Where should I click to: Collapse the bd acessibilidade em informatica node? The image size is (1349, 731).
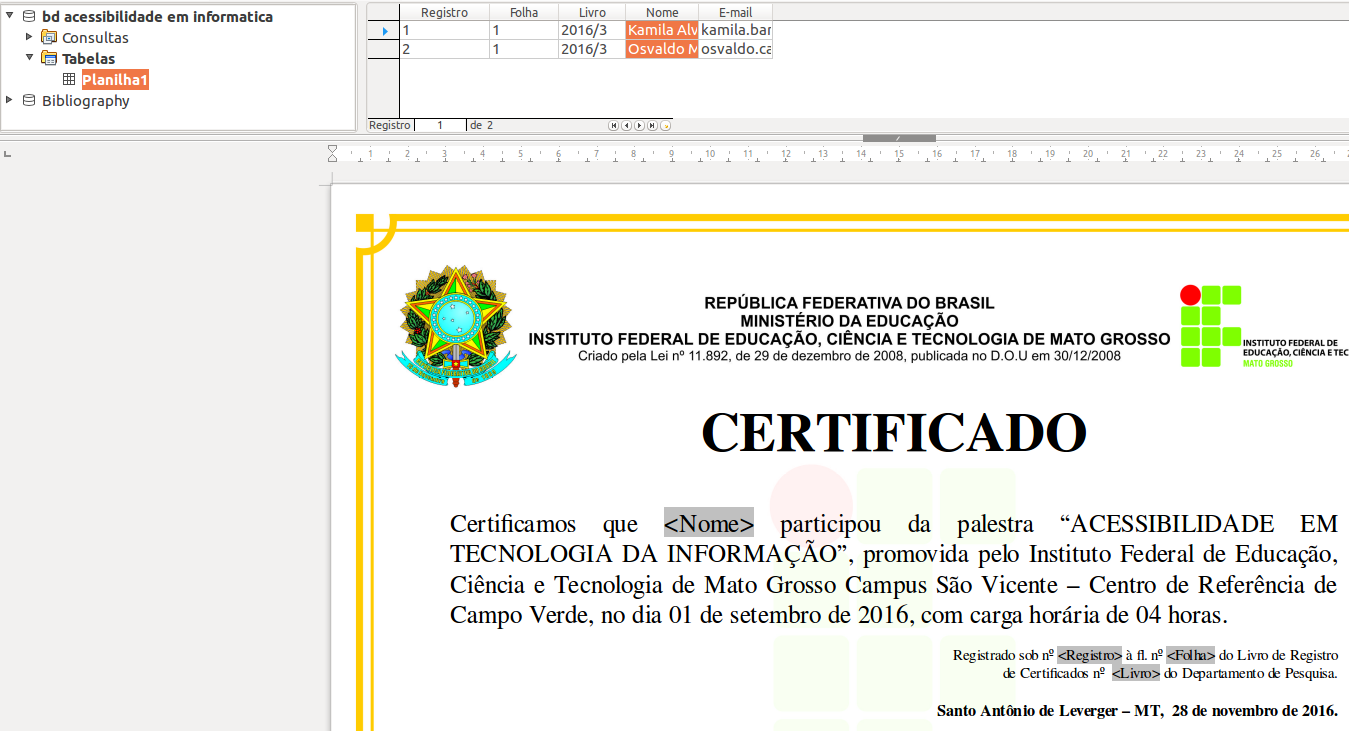[x=9, y=16]
